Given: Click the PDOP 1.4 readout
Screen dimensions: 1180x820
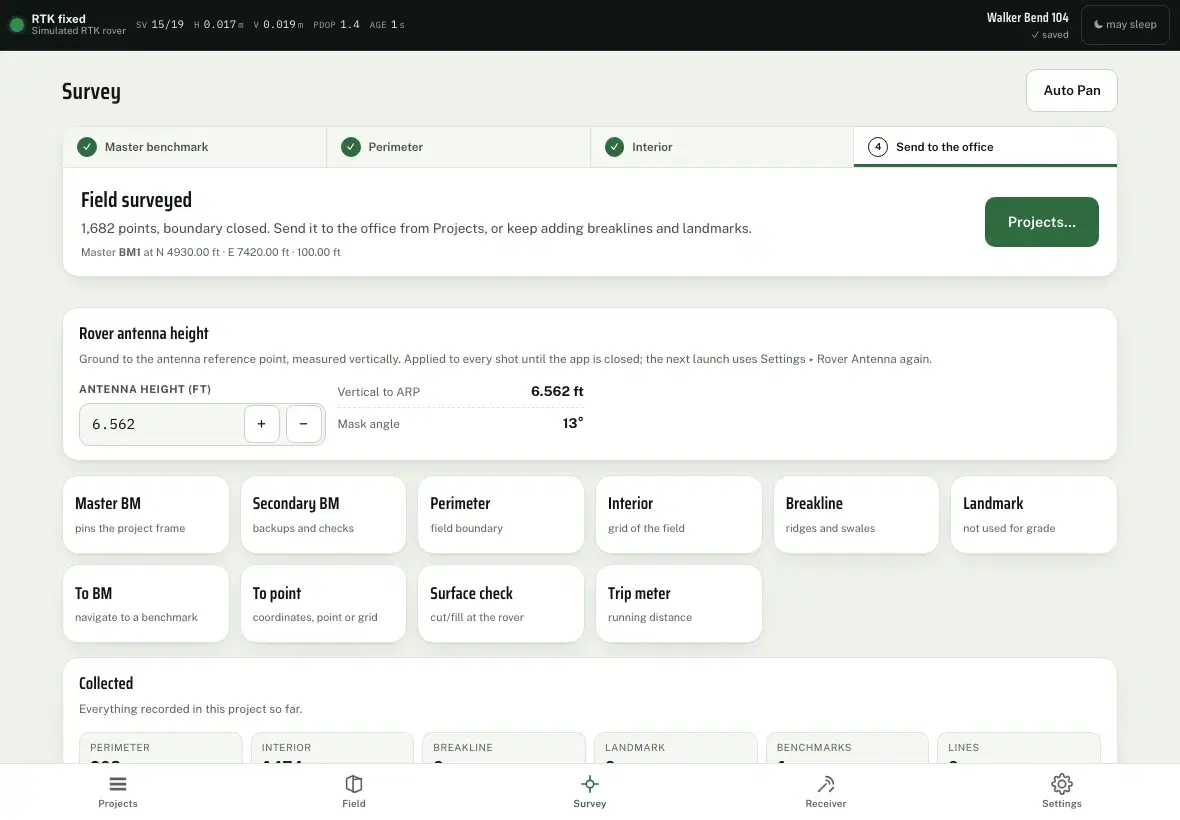Looking at the screenshot, I should point(336,25).
